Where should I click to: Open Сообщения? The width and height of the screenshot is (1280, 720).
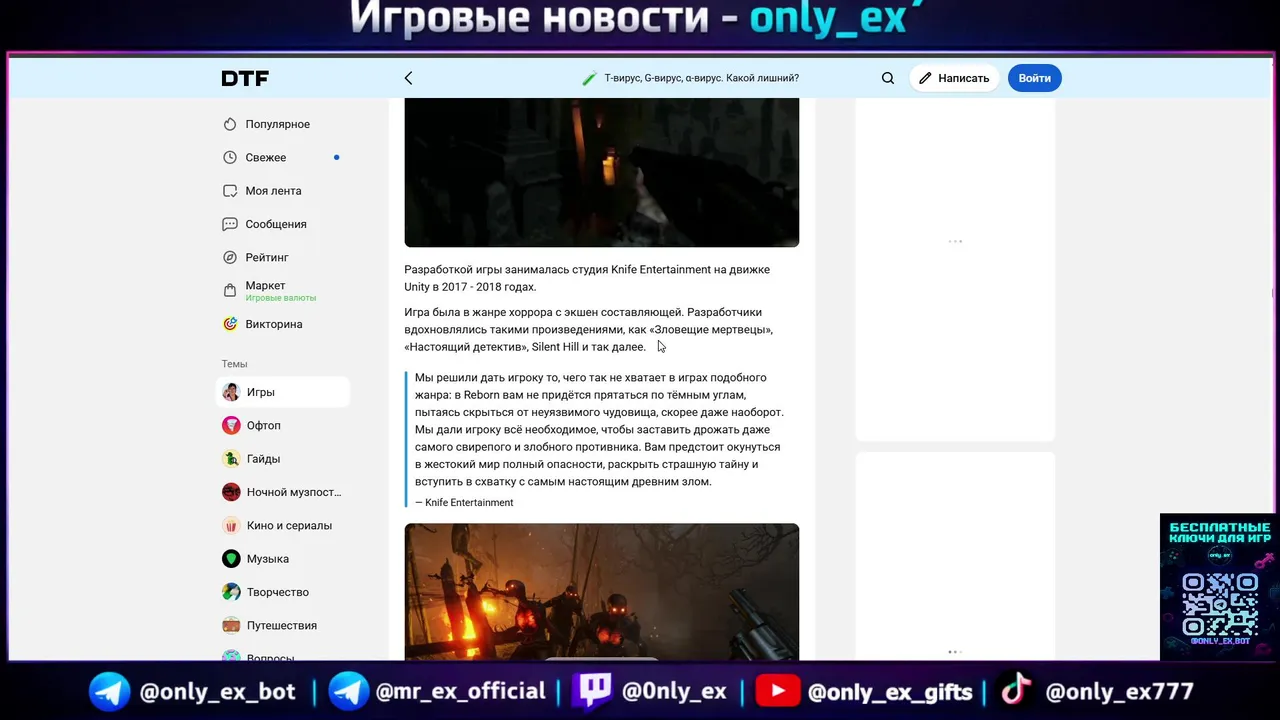coord(276,224)
